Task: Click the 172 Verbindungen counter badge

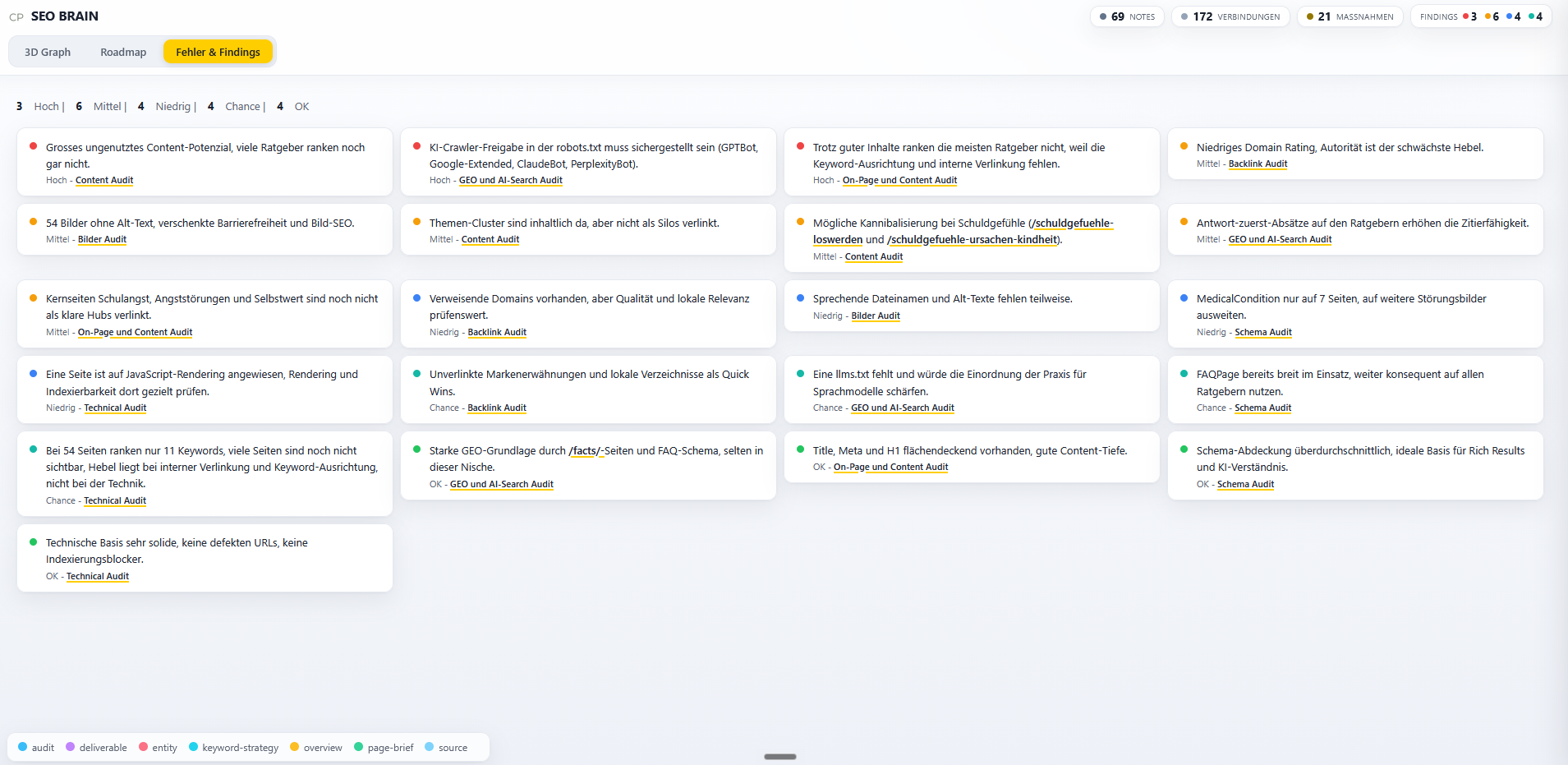Action: click(1230, 16)
